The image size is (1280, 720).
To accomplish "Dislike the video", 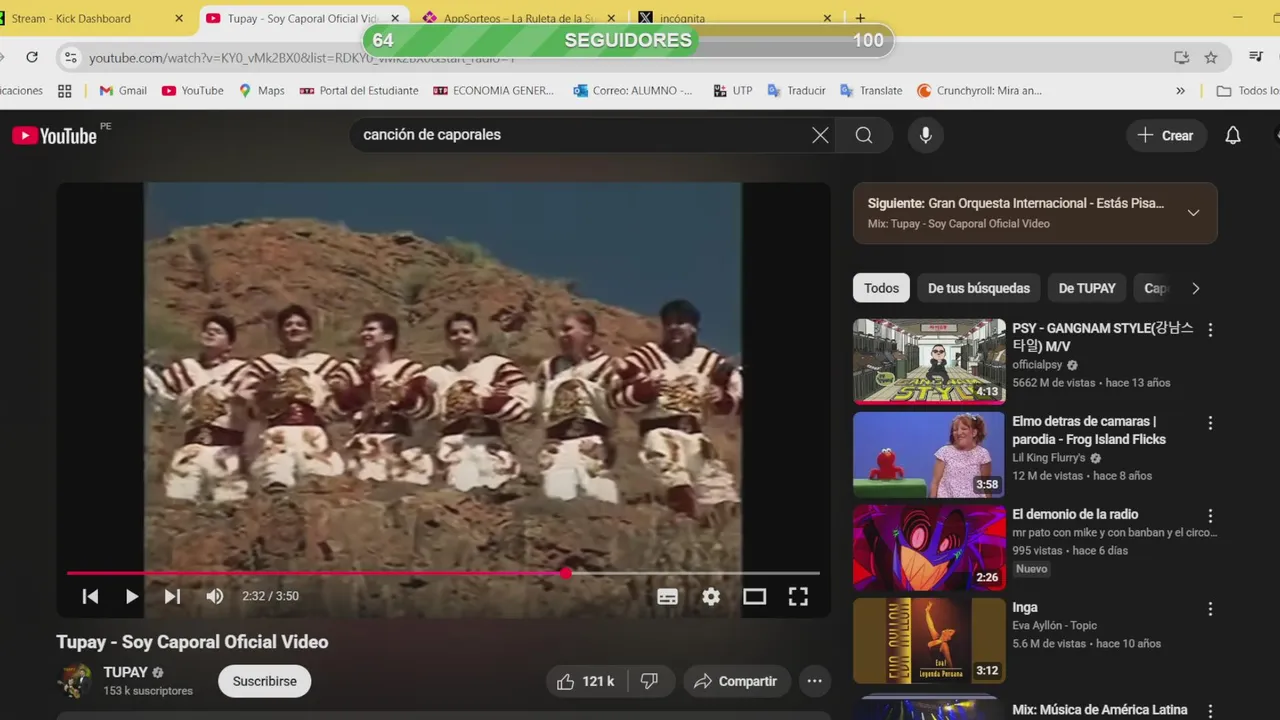I will pyautogui.click(x=649, y=681).
